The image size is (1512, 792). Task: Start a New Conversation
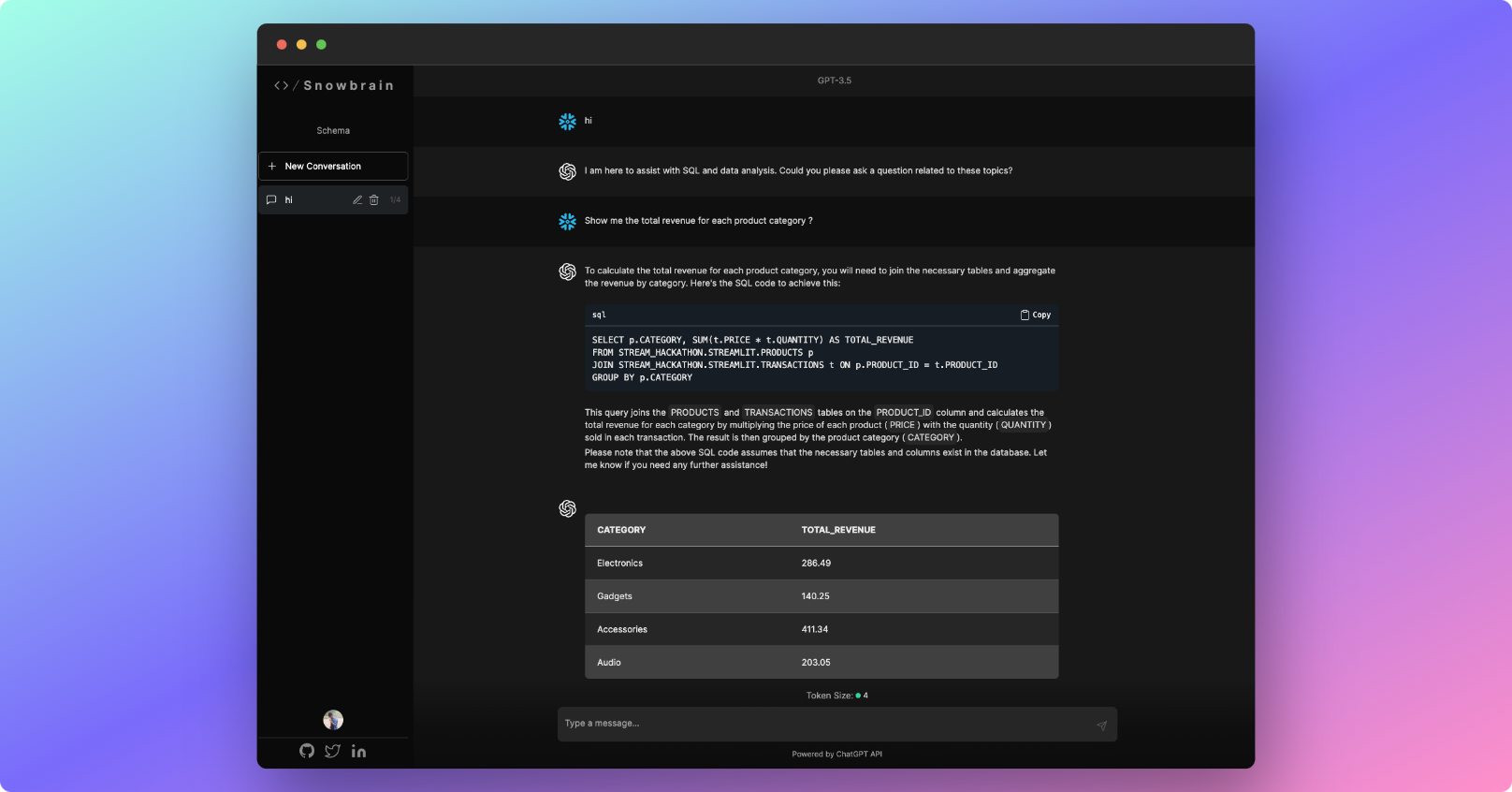click(x=333, y=166)
